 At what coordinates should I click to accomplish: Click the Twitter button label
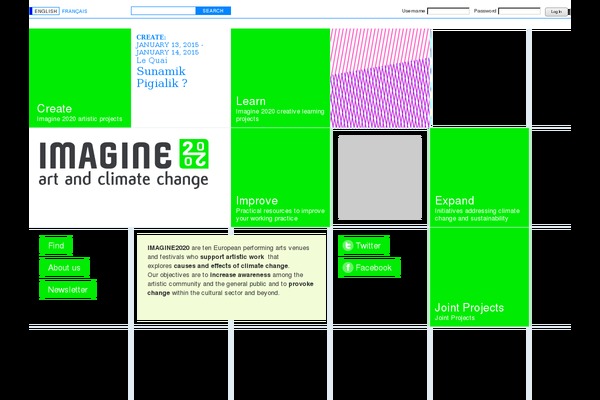tap(368, 246)
